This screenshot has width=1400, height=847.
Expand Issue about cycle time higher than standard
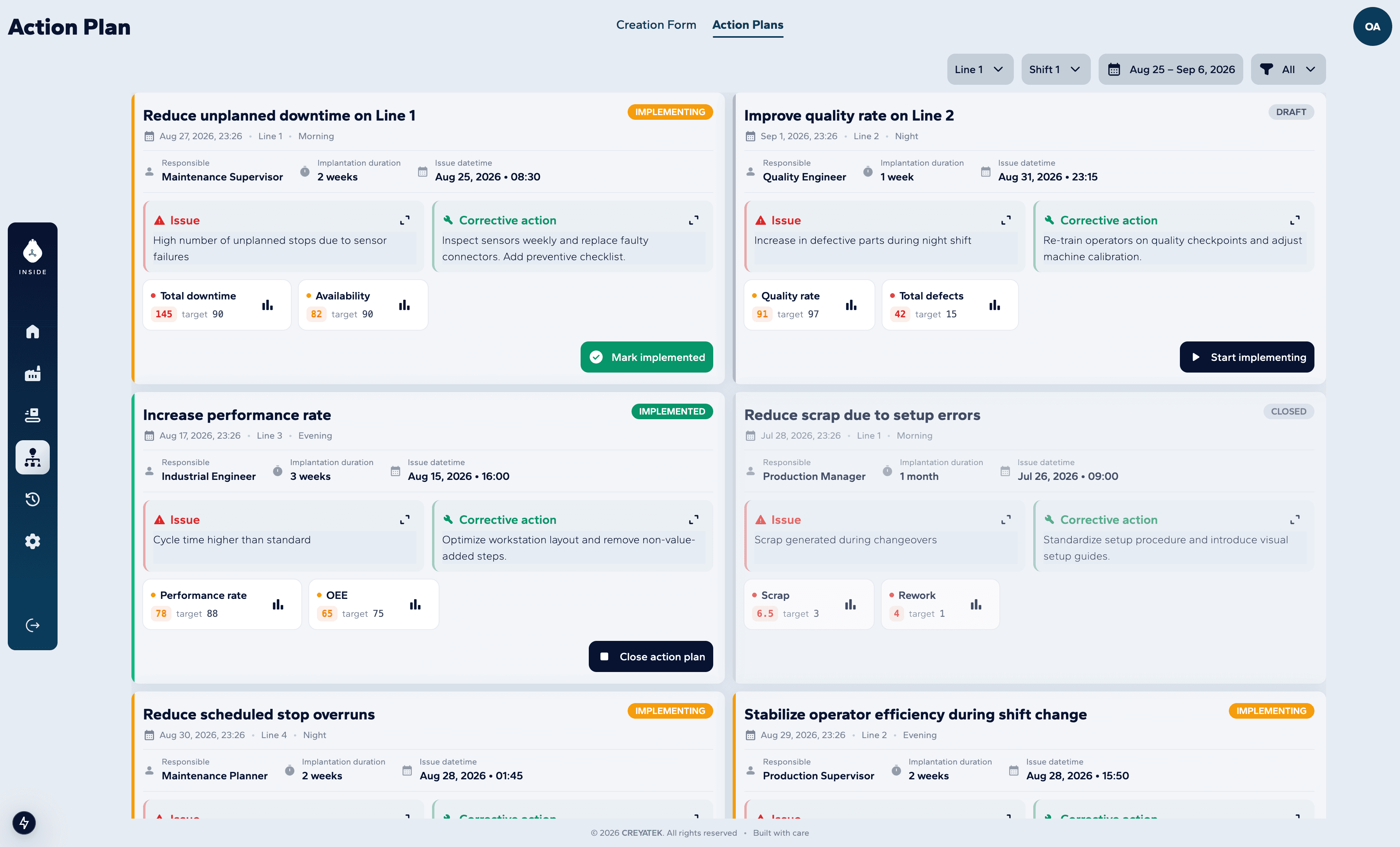(x=404, y=519)
